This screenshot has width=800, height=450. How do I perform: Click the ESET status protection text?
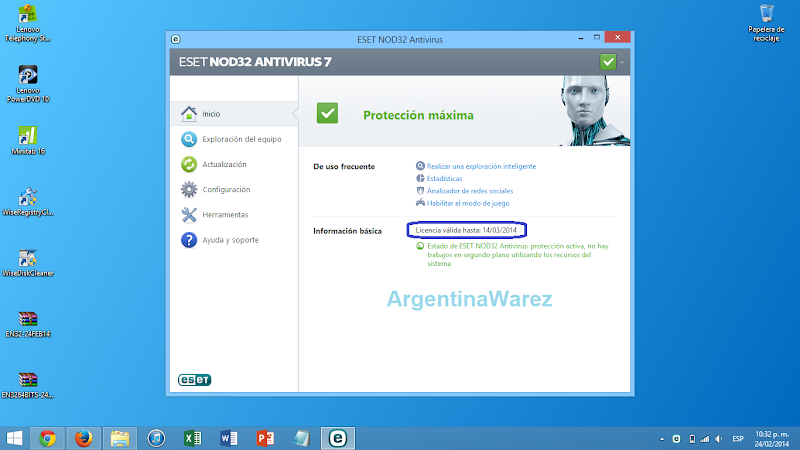(x=517, y=255)
